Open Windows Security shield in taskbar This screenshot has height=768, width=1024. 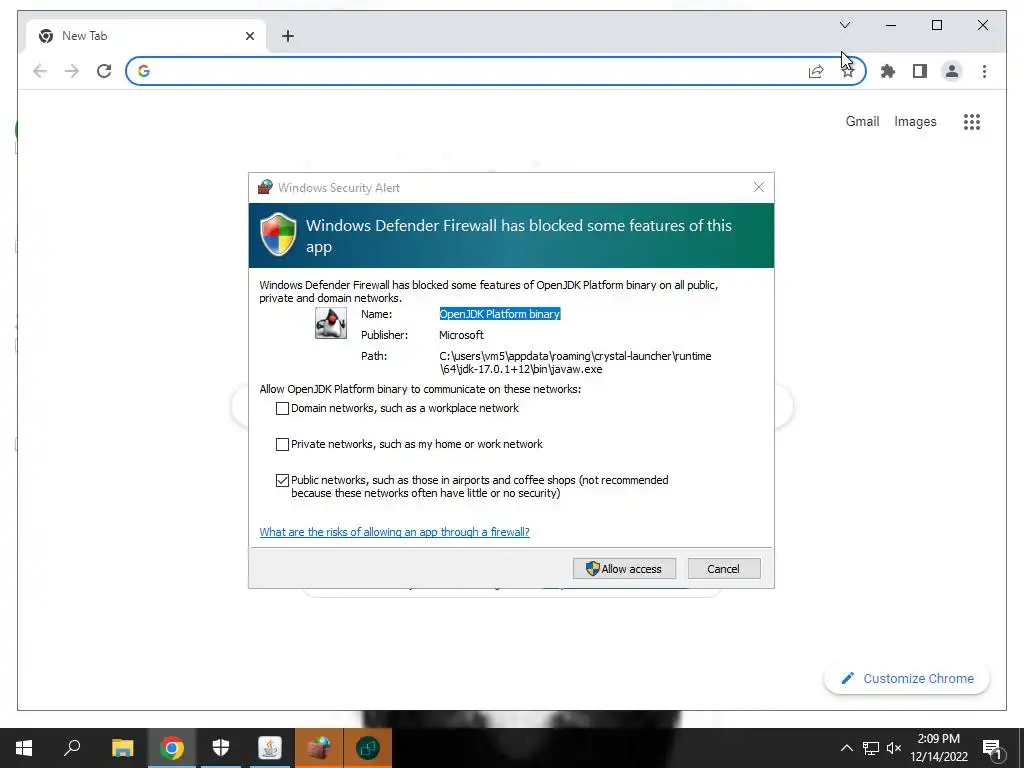(x=221, y=748)
